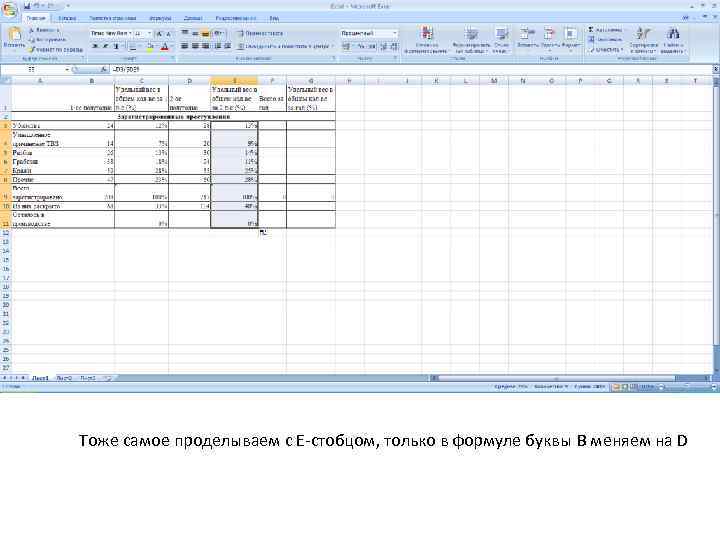
Task: Open the cell Format menu
Action: [571, 38]
